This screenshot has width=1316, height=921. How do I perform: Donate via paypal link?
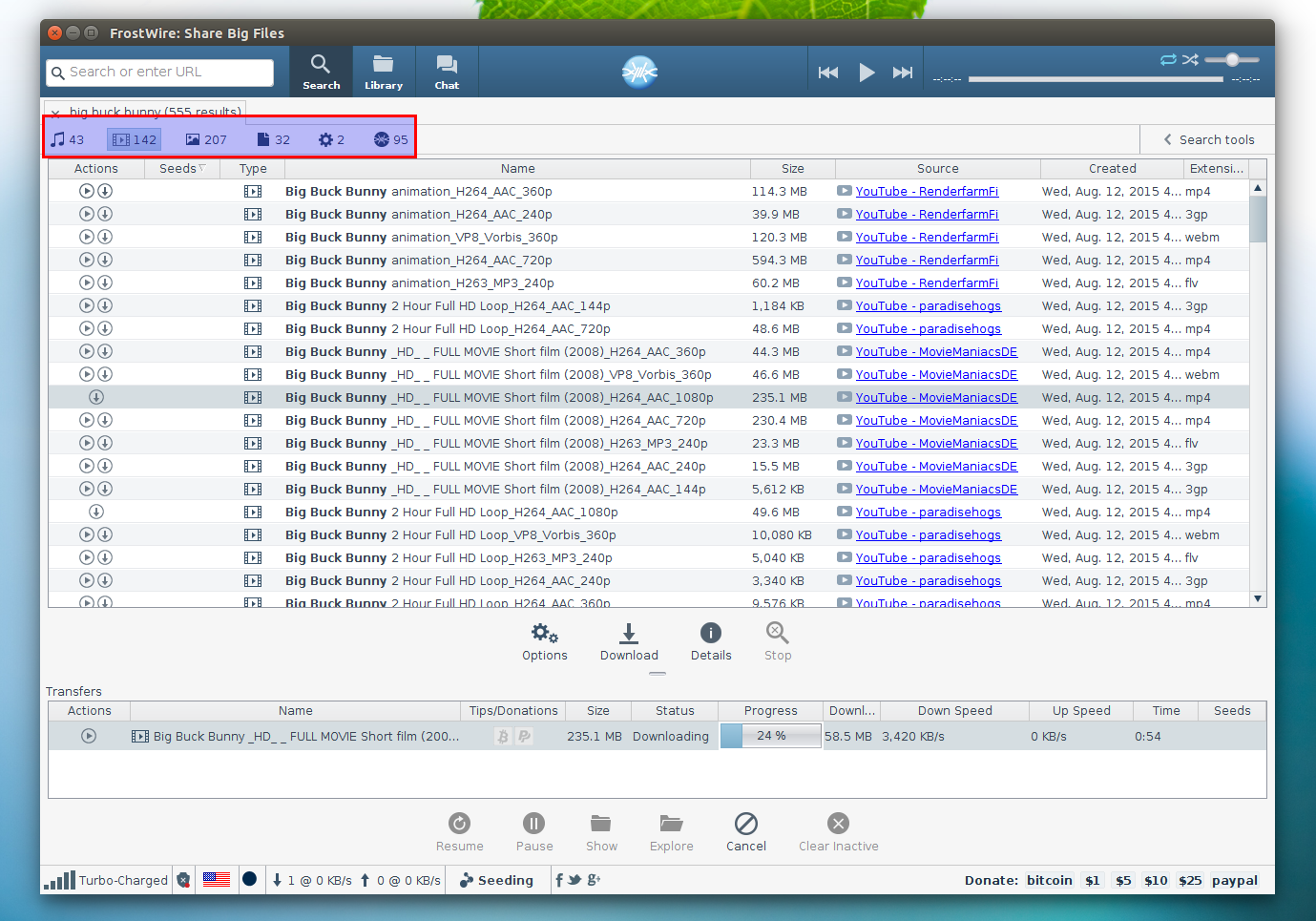click(x=1235, y=880)
